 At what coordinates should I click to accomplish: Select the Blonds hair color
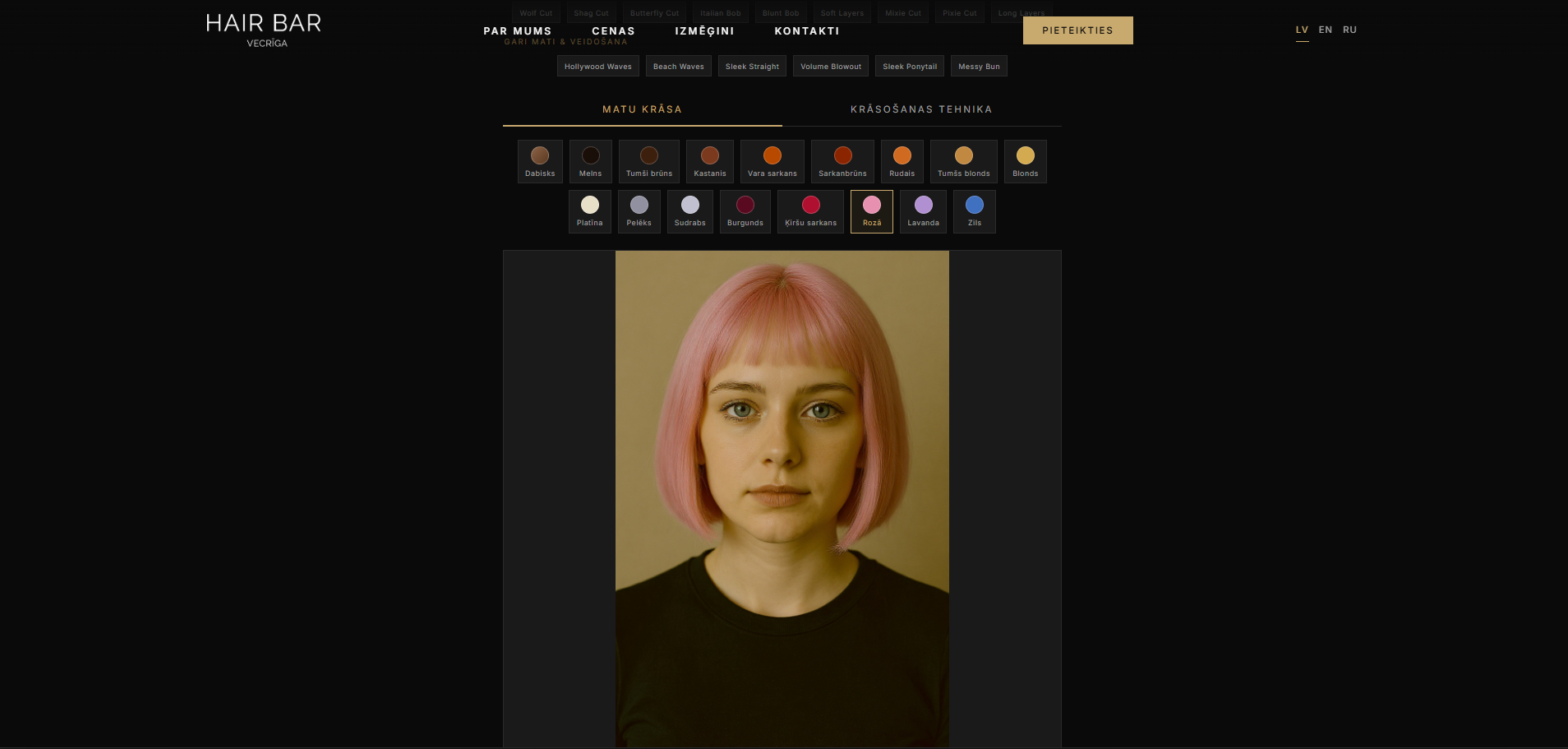point(1026,161)
